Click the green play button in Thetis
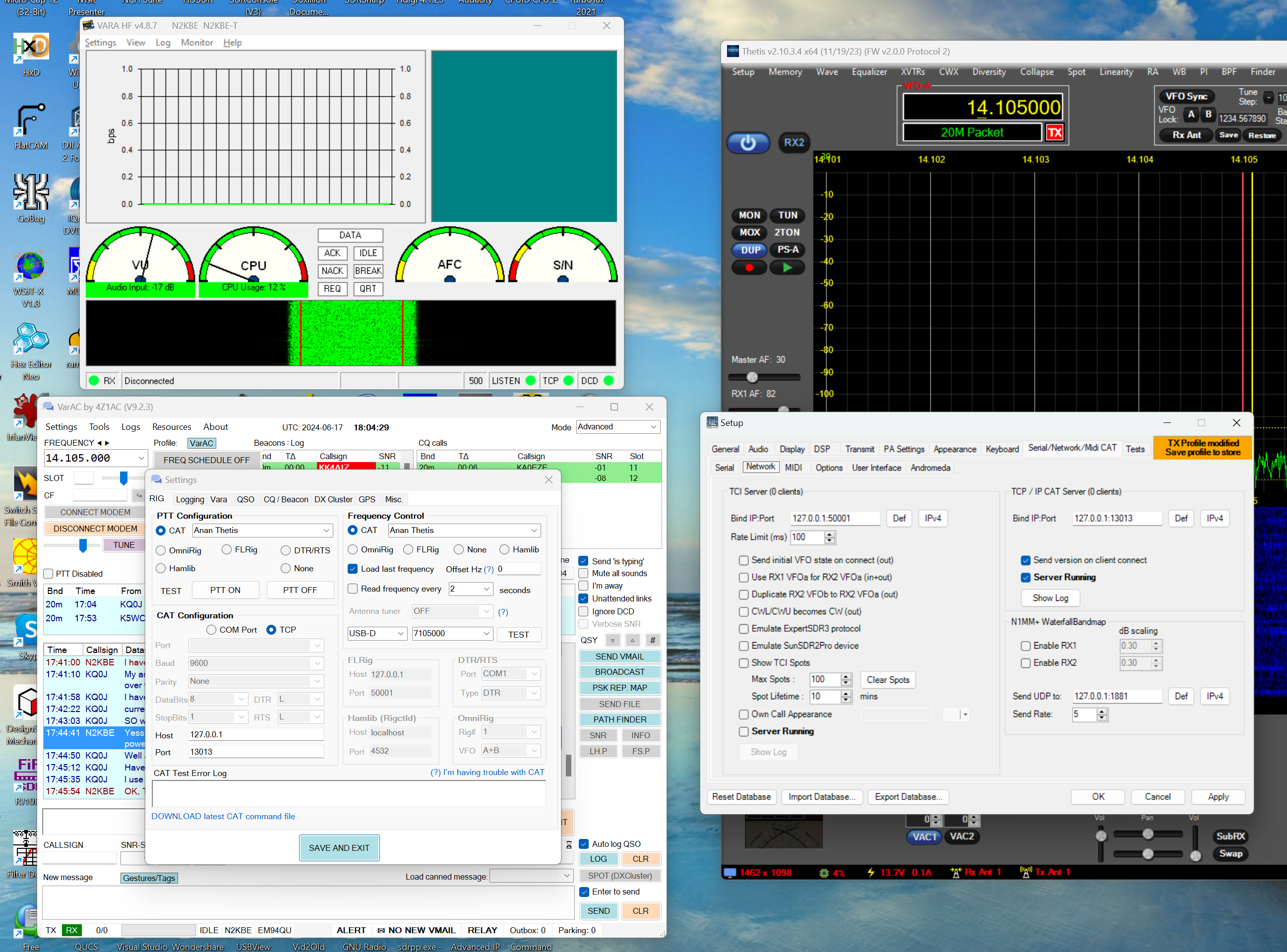The width and height of the screenshot is (1287, 952). coord(787,268)
